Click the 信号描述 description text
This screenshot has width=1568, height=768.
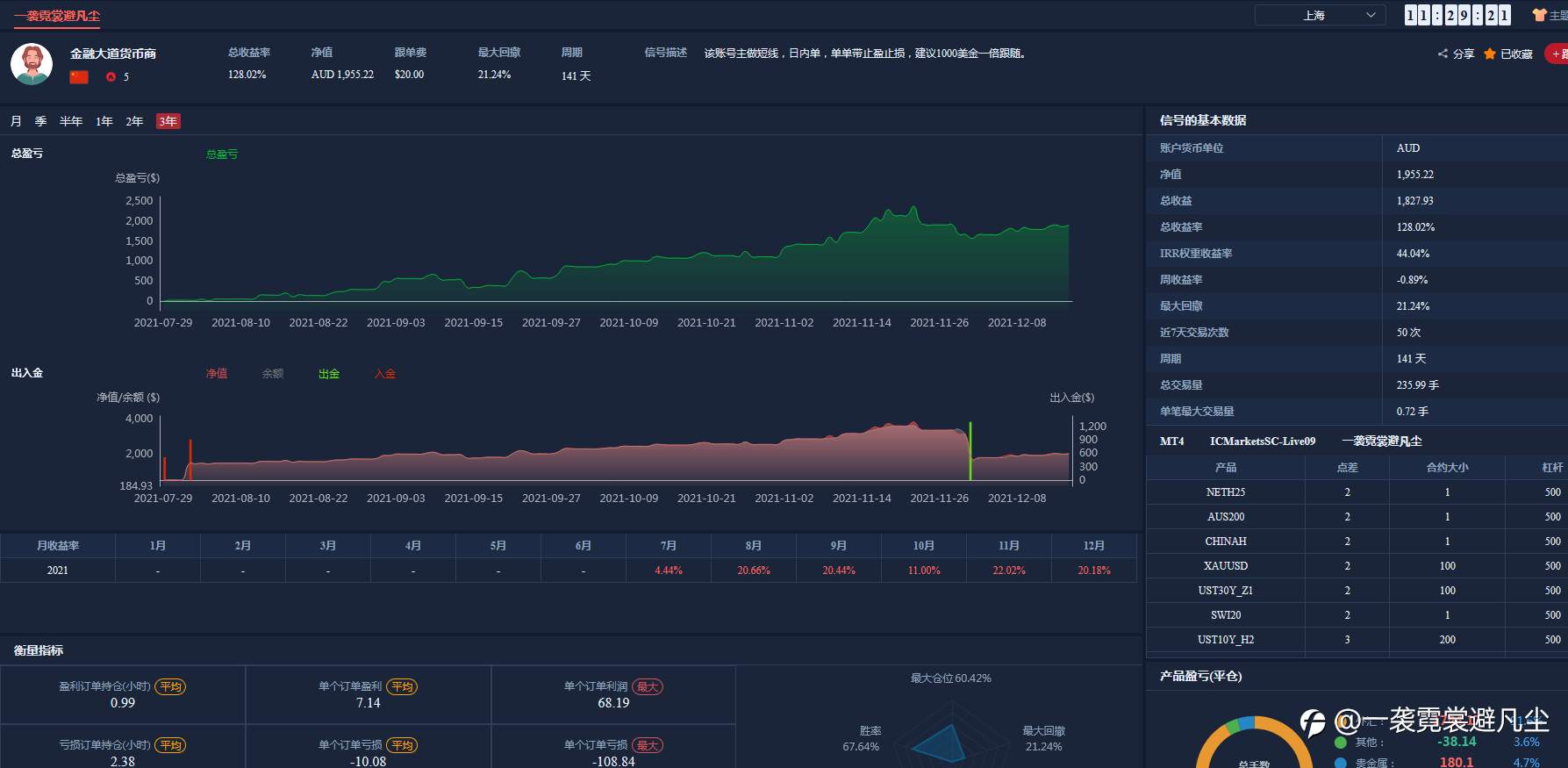tap(865, 54)
